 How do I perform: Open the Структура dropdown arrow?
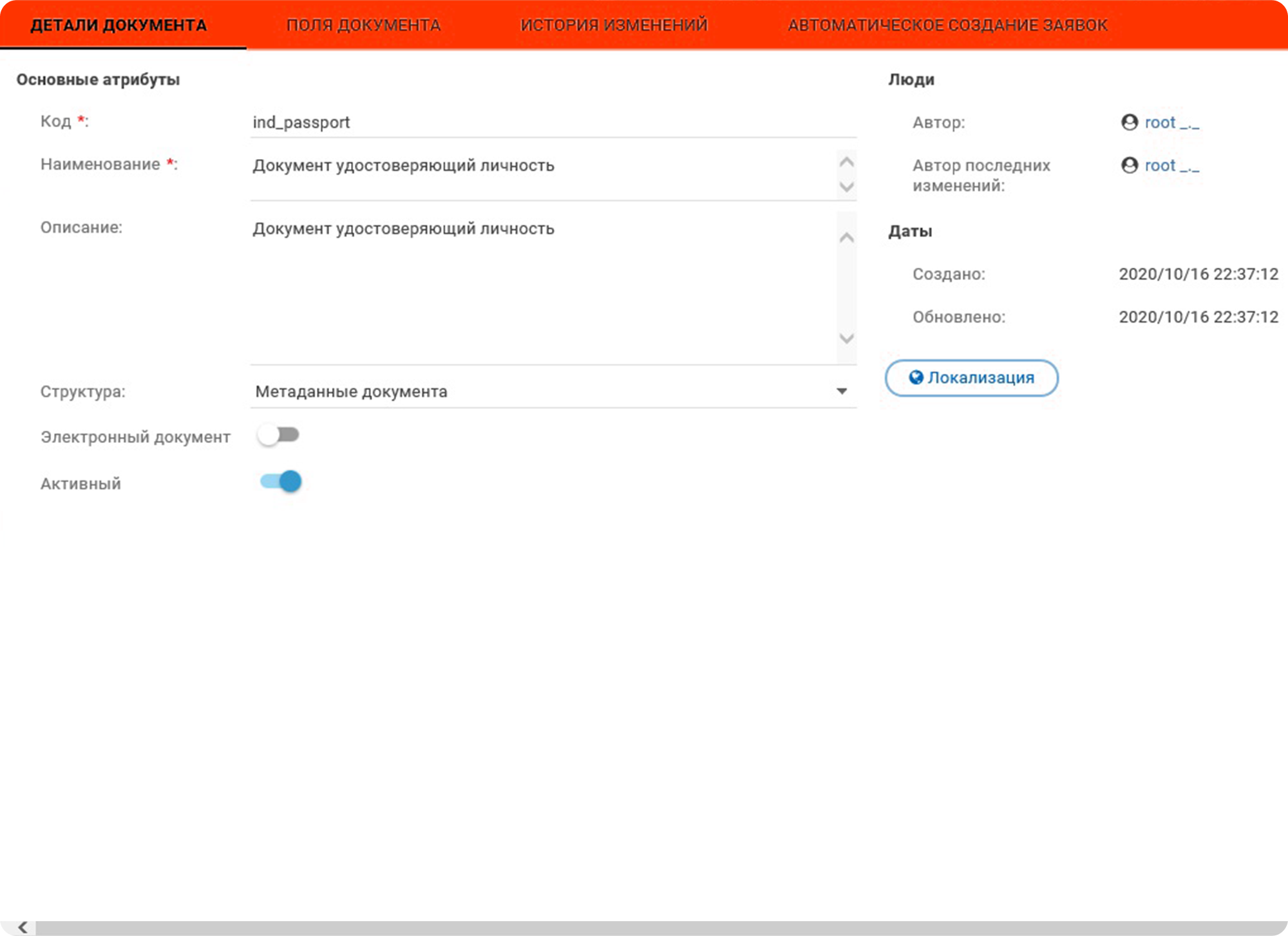coord(841,391)
